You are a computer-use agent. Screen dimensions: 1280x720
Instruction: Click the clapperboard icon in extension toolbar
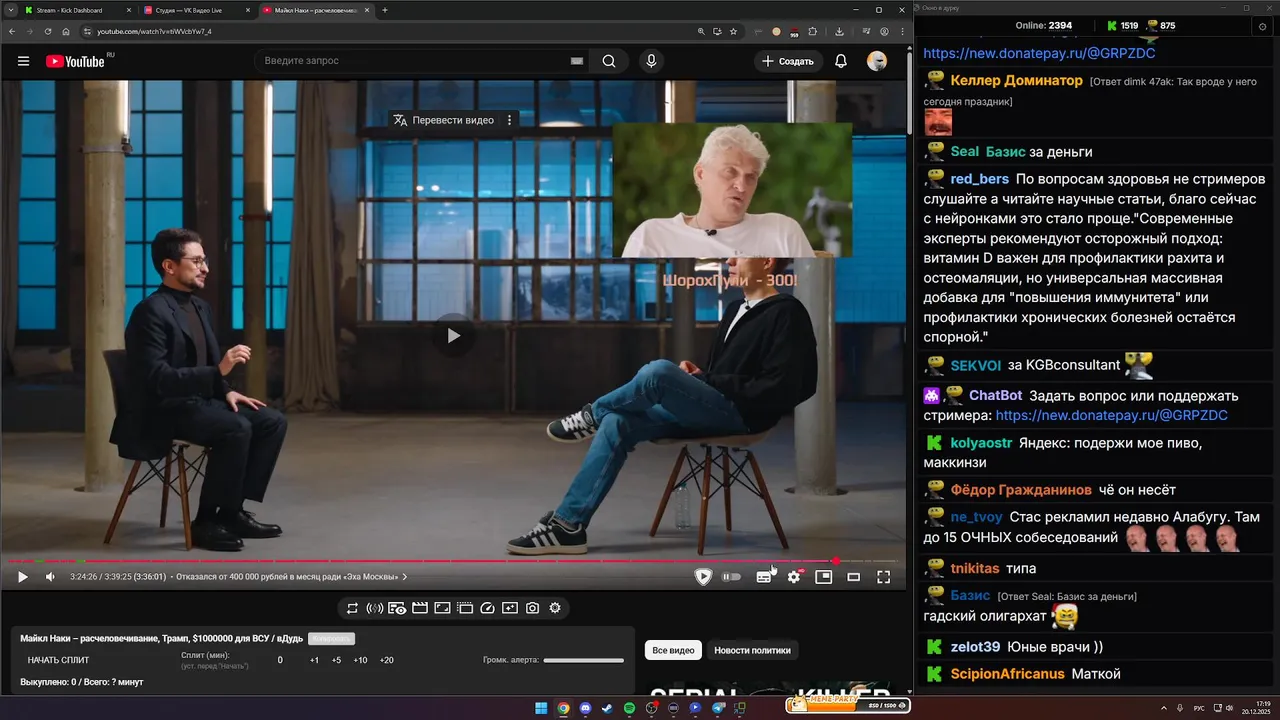pos(420,608)
